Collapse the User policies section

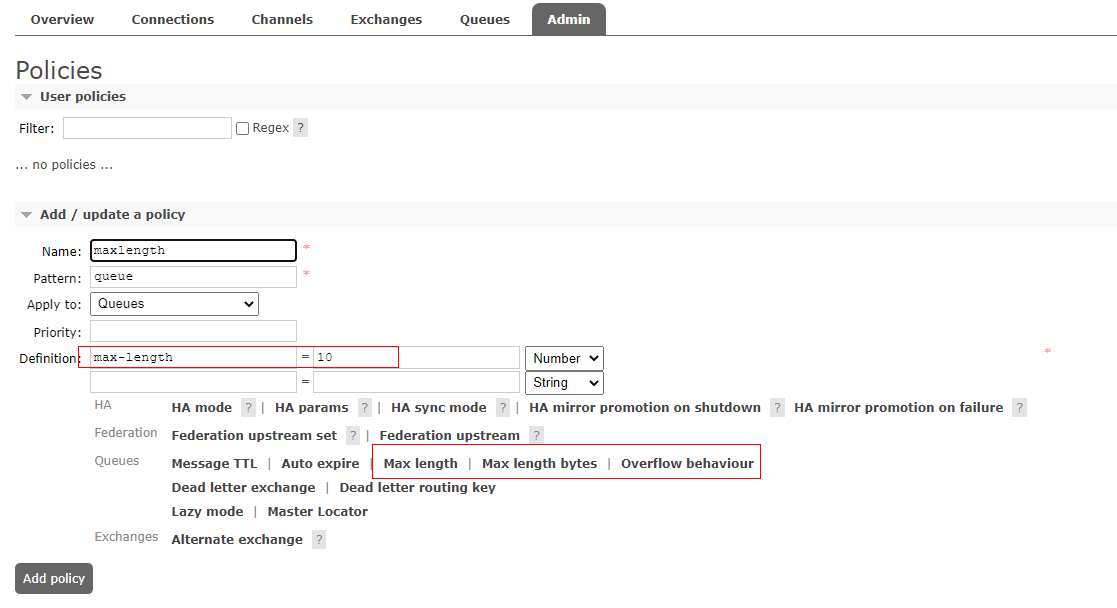[27, 97]
